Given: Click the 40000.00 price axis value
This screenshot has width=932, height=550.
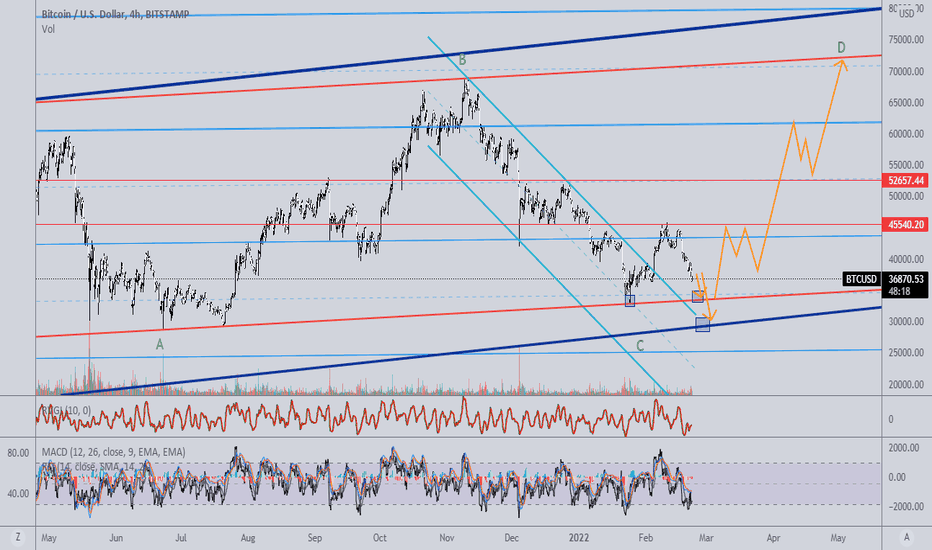Looking at the screenshot, I should point(906,259).
